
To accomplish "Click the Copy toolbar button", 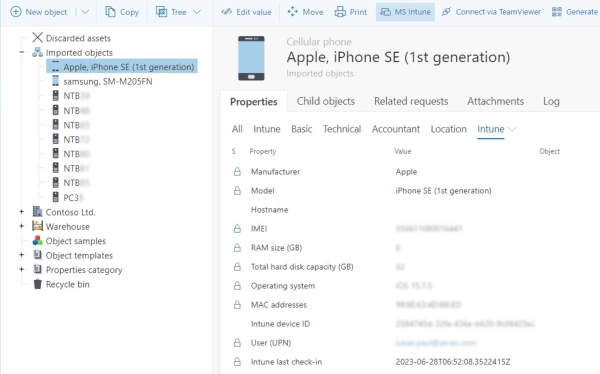I will click(122, 12).
